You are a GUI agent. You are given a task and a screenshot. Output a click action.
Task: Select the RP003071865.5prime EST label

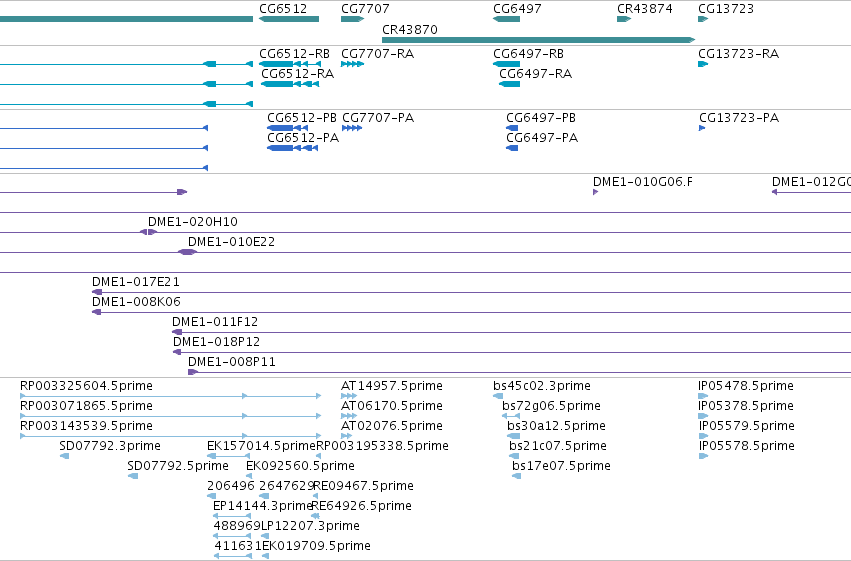[86, 406]
